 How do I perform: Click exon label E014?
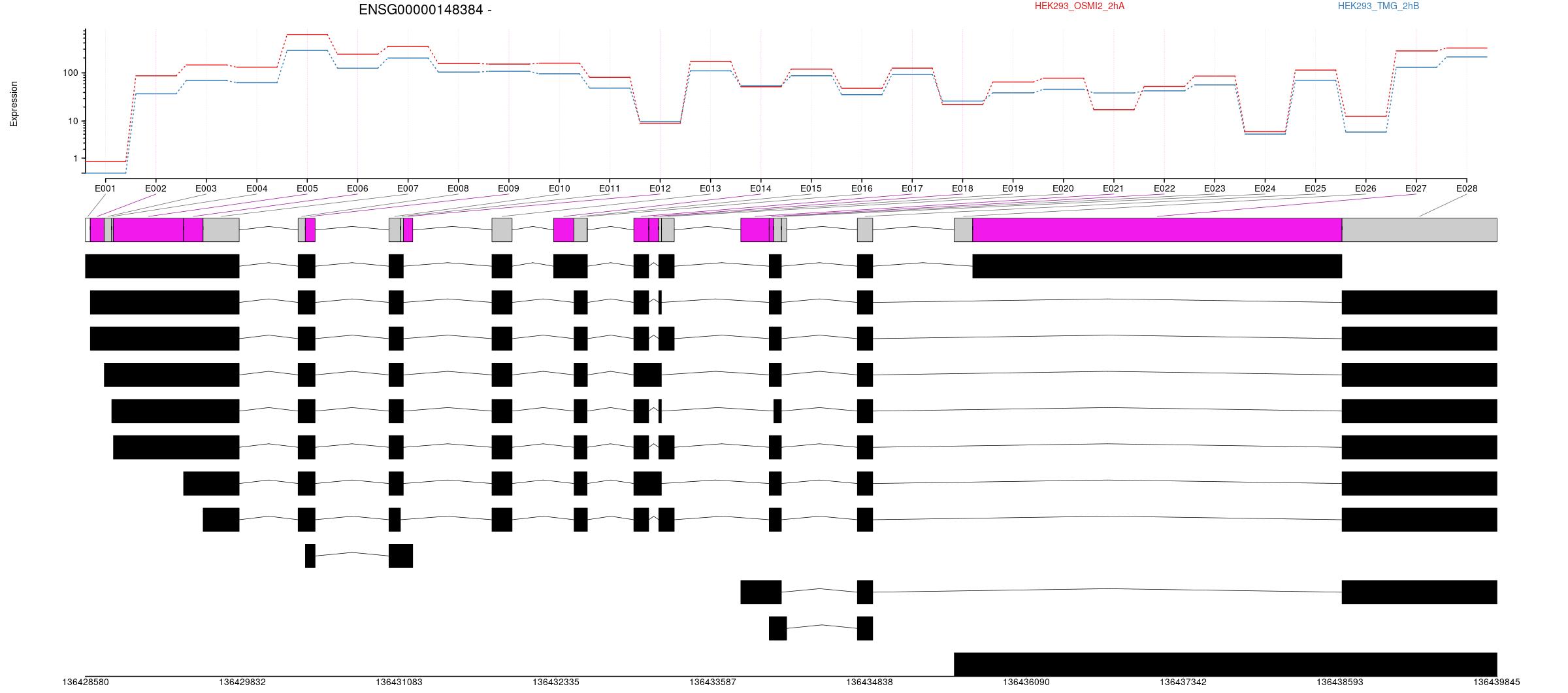pos(760,189)
